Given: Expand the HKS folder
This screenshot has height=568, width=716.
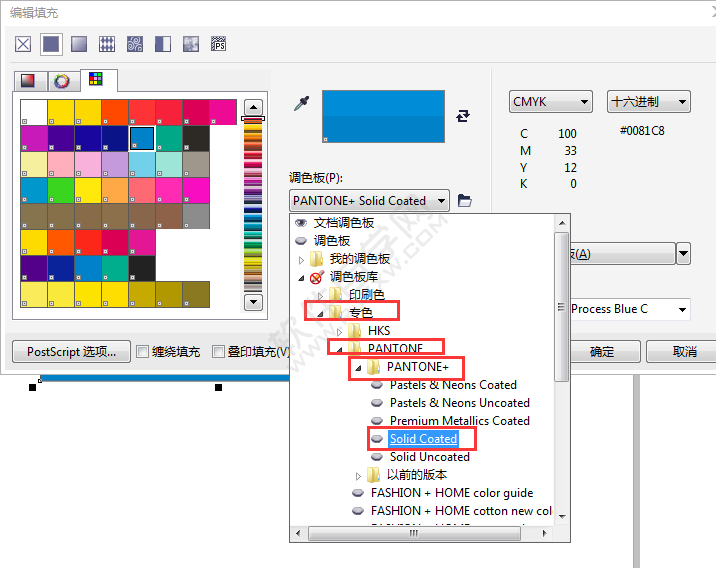Looking at the screenshot, I should click(339, 332).
